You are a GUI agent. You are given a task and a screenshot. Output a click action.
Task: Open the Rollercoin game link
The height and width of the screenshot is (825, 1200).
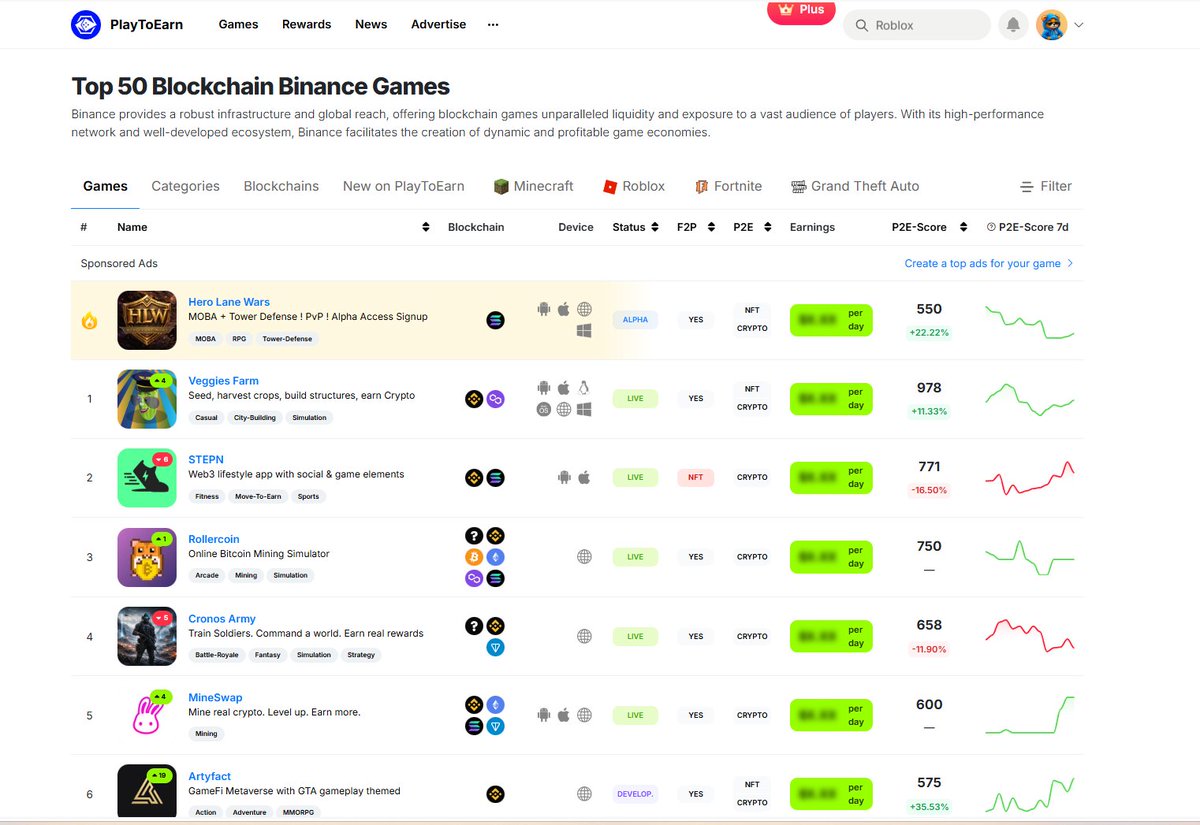coord(214,539)
